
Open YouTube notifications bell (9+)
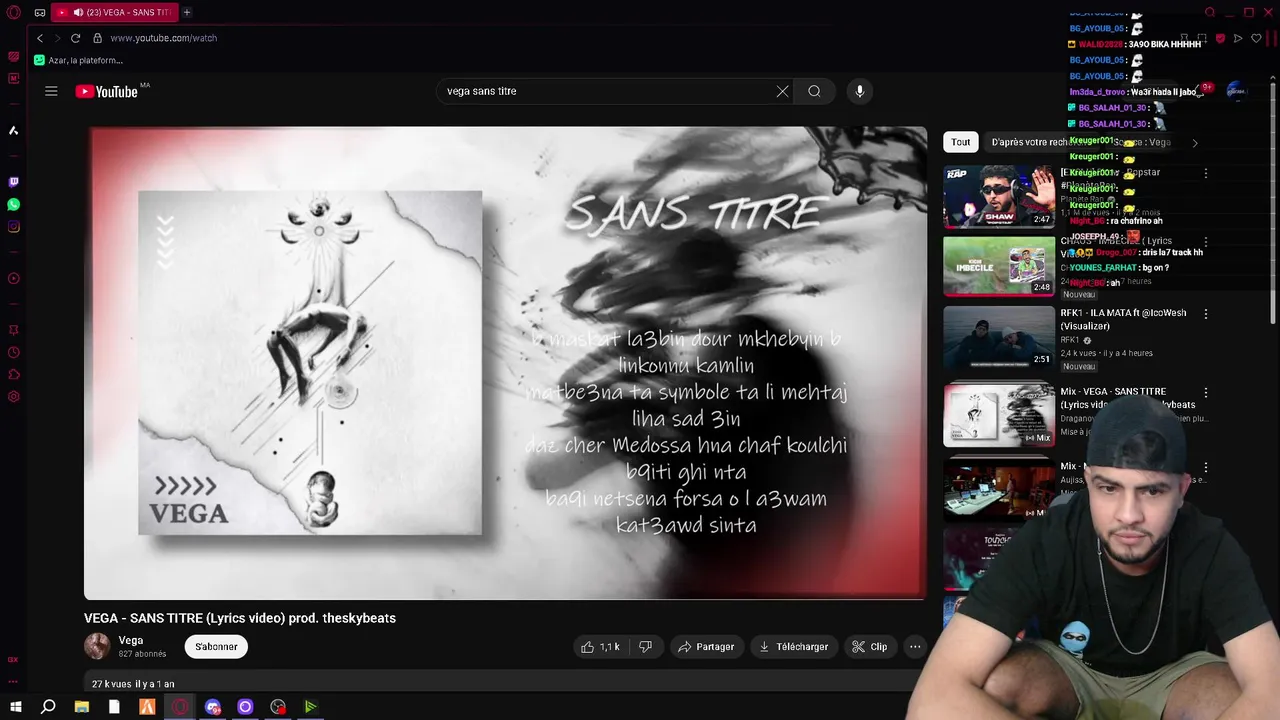pyautogui.click(x=1203, y=90)
